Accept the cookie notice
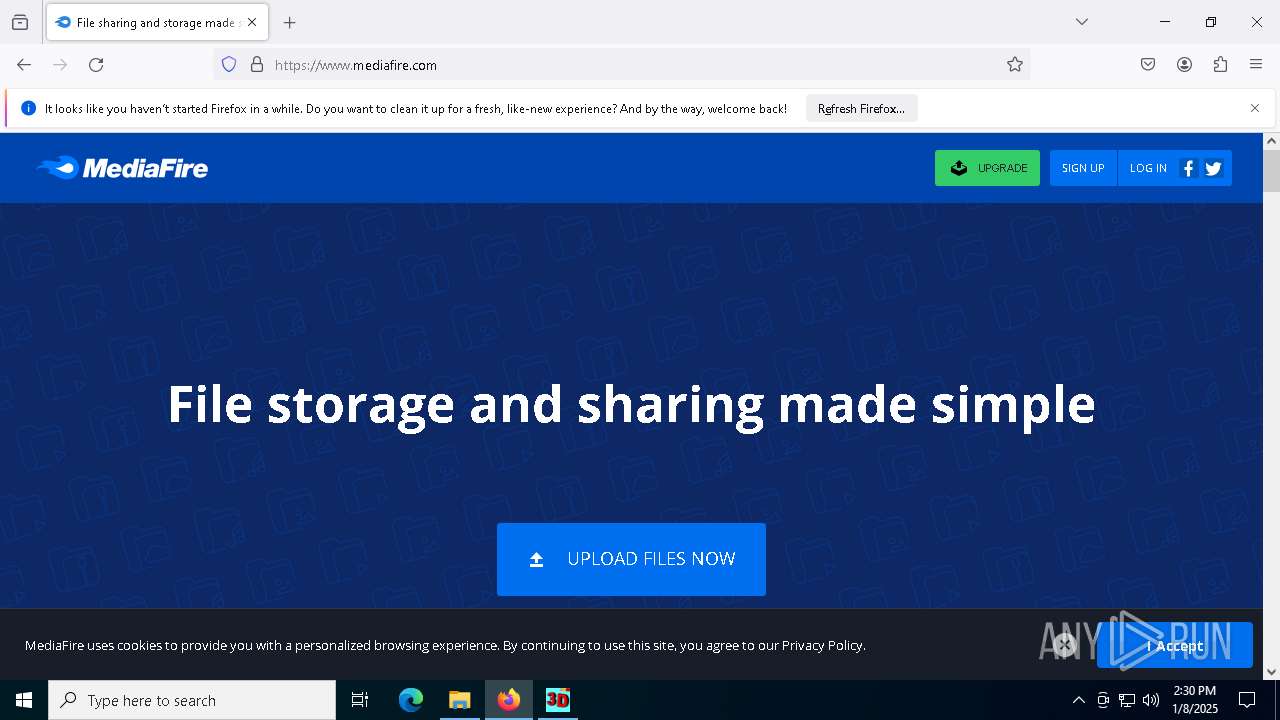 pyautogui.click(x=1174, y=646)
